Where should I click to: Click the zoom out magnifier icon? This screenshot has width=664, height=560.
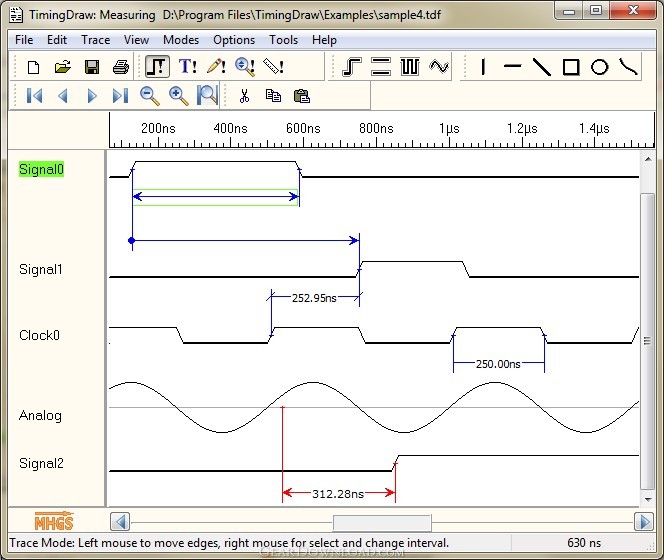[x=149, y=96]
